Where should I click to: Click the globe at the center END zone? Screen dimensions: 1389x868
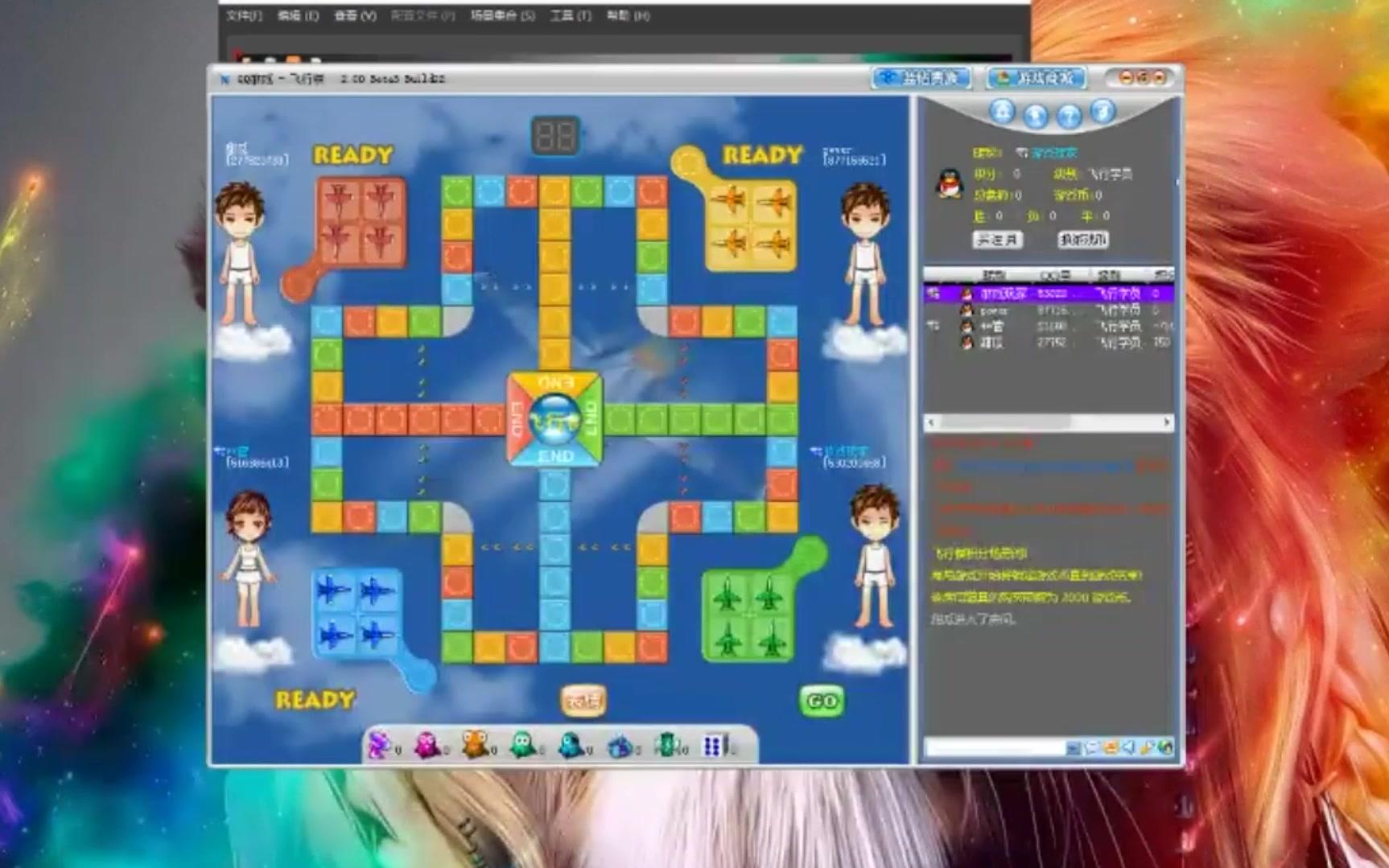[554, 418]
